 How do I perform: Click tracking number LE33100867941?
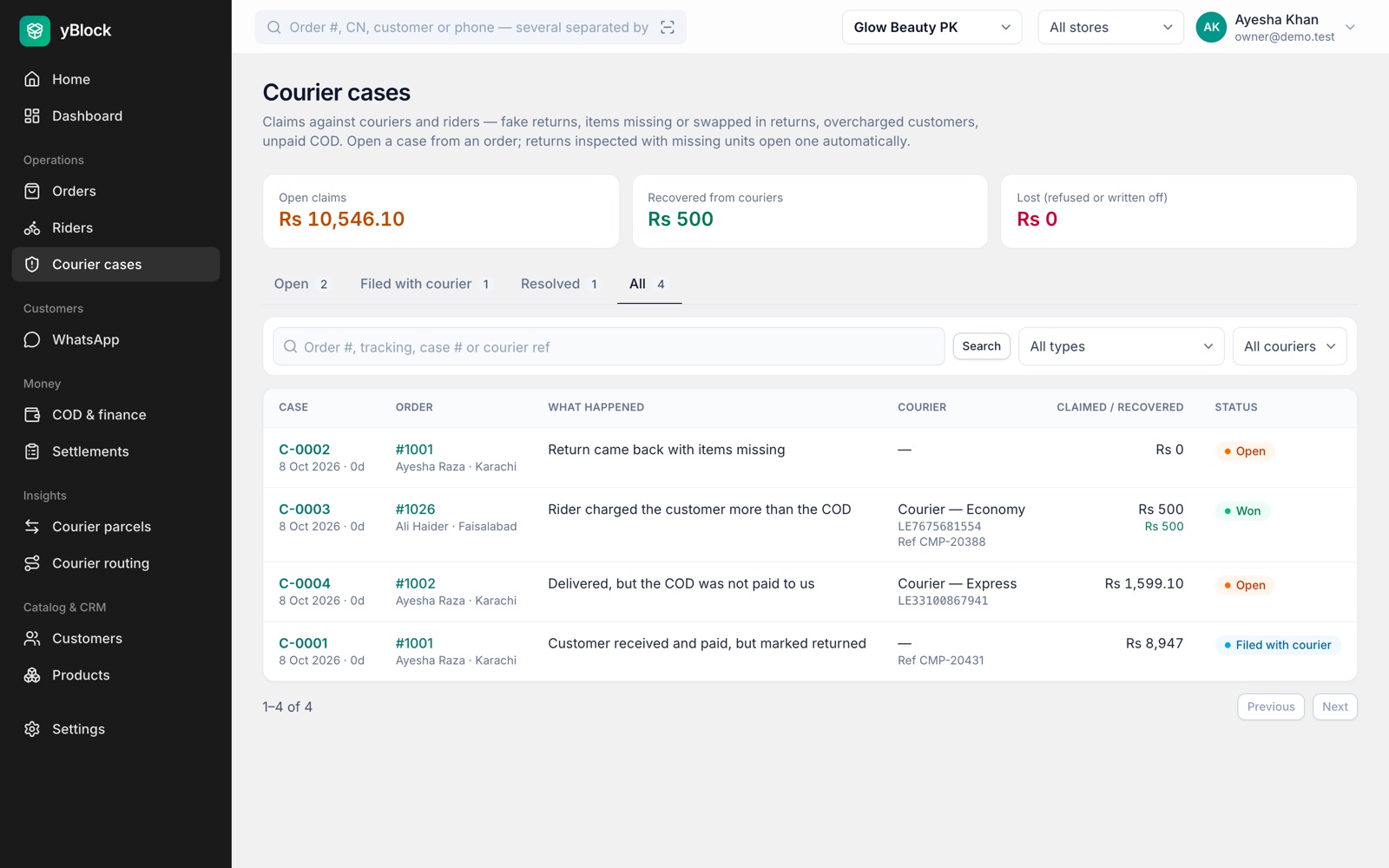point(943,601)
